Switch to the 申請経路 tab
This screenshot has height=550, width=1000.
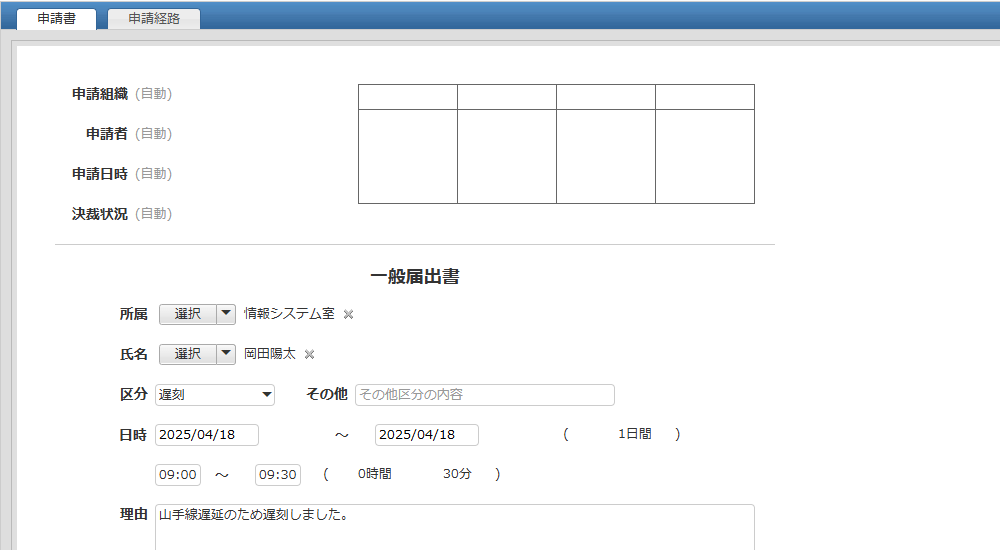[154, 19]
